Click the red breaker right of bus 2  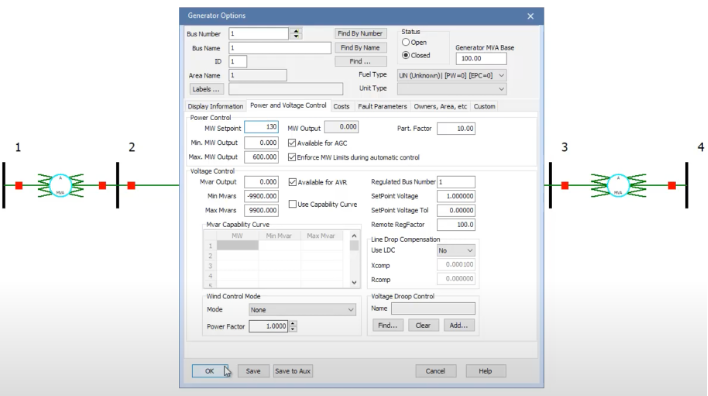point(131,185)
